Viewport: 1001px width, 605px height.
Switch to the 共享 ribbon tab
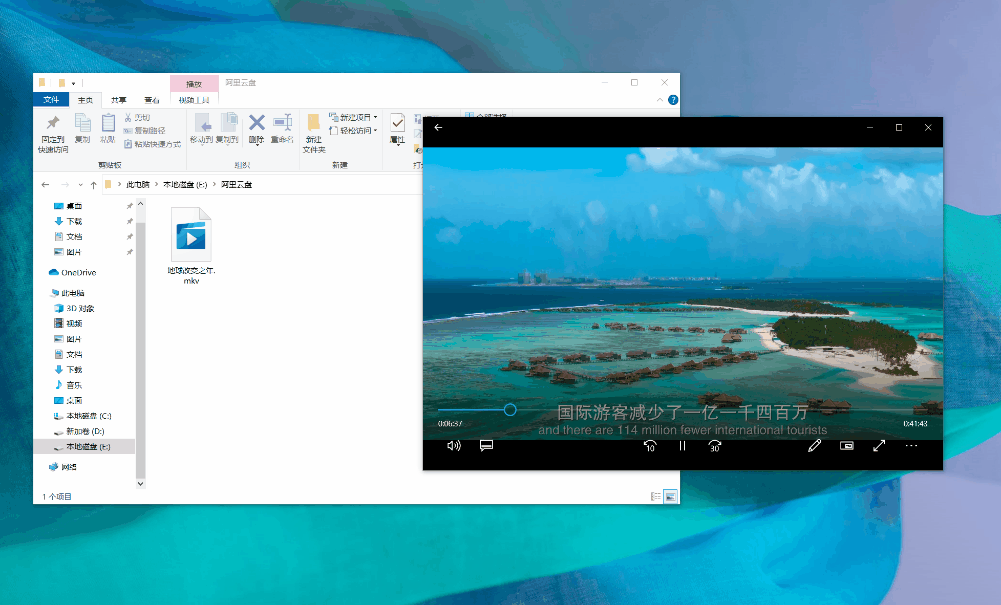pyautogui.click(x=119, y=100)
